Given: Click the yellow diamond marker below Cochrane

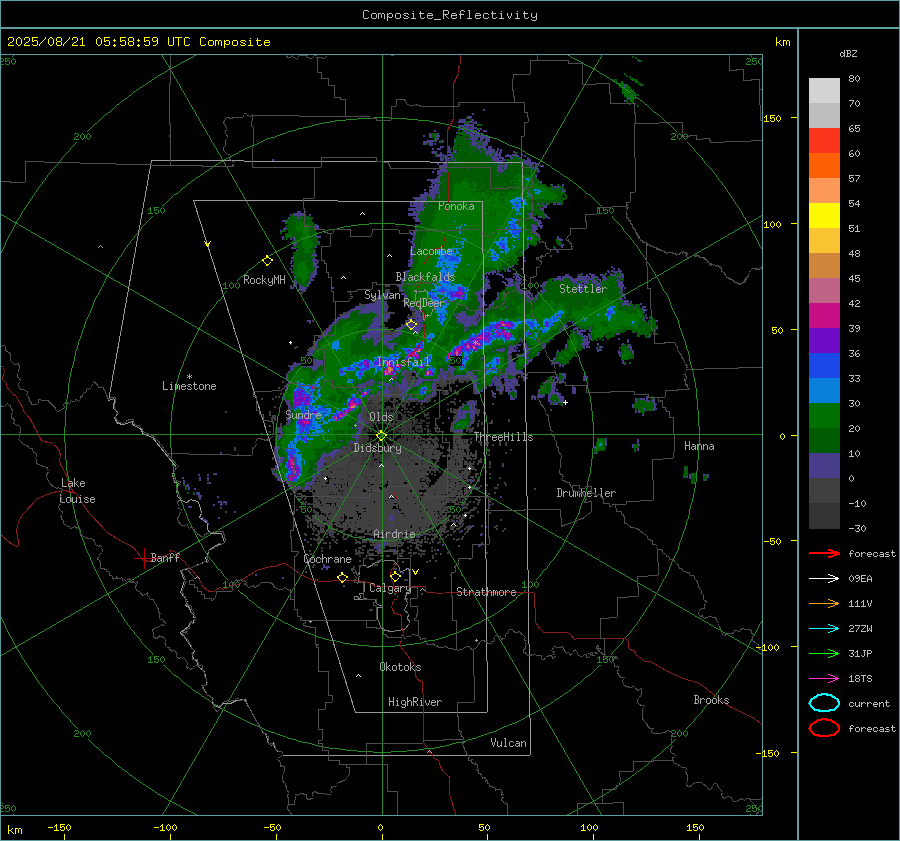Looking at the screenshot, I should tap(342, 577).
